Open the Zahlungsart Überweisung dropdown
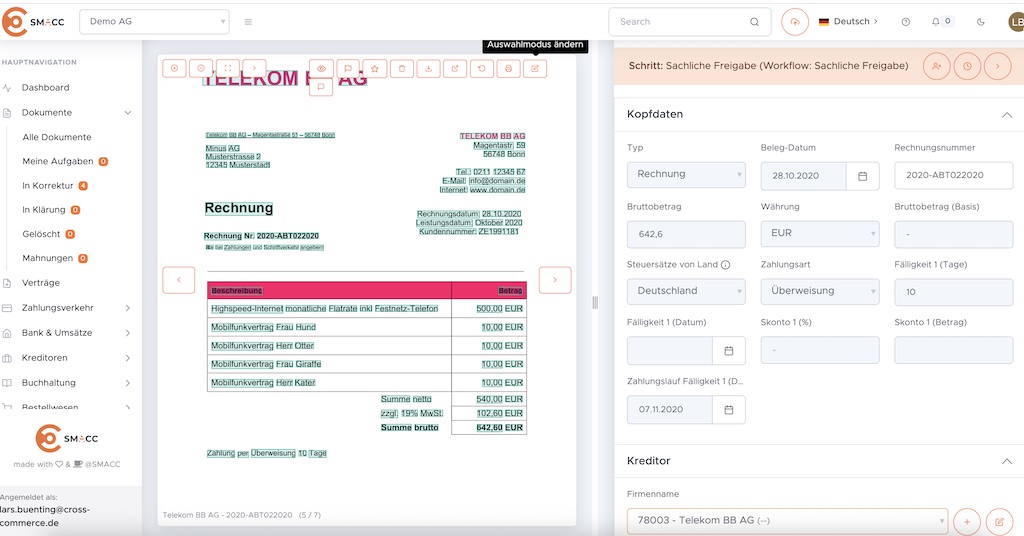 click(820, 291)
